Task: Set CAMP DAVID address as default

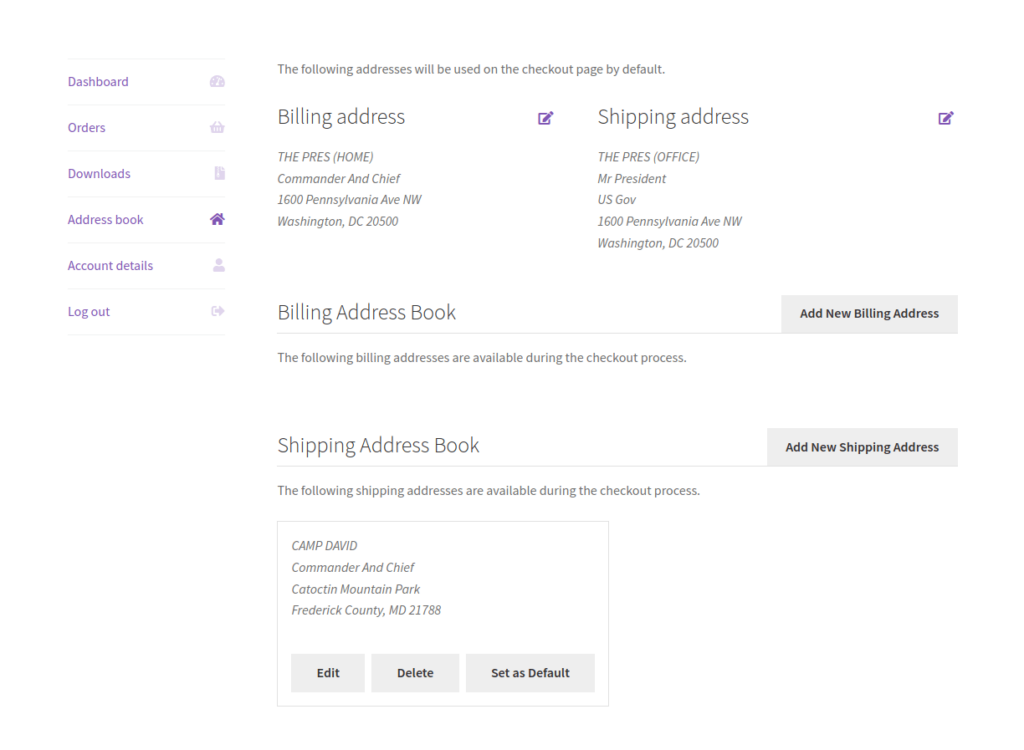Action: (x=530, y=672)
